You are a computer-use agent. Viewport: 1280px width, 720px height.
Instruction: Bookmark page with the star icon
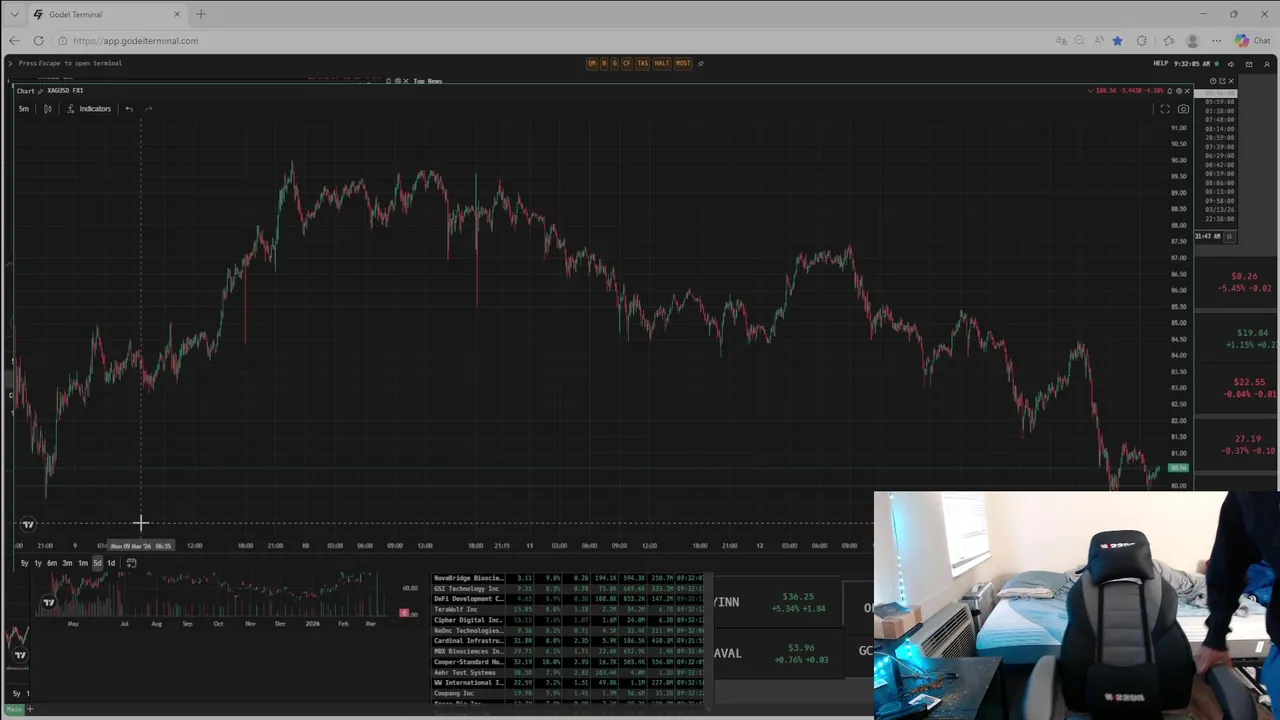pyautogui.click(x=1117, y=41)
